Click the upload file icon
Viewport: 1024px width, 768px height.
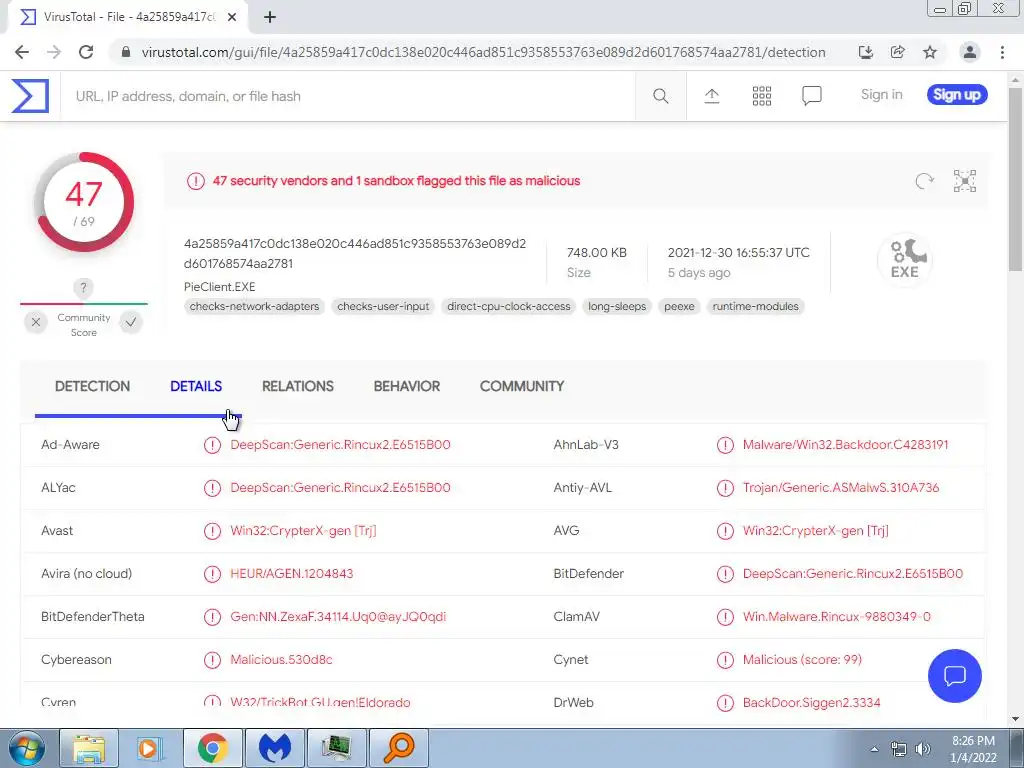coord(711,96)
